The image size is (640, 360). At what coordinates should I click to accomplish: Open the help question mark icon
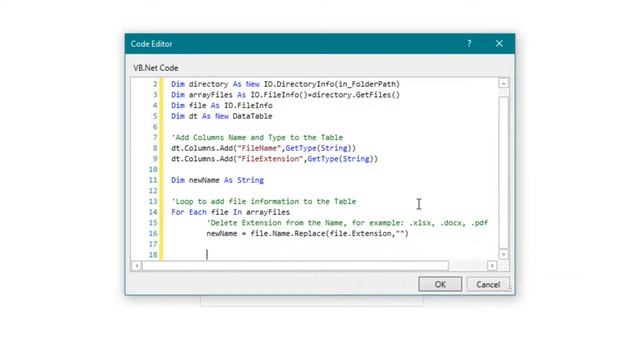click(469, 43)
